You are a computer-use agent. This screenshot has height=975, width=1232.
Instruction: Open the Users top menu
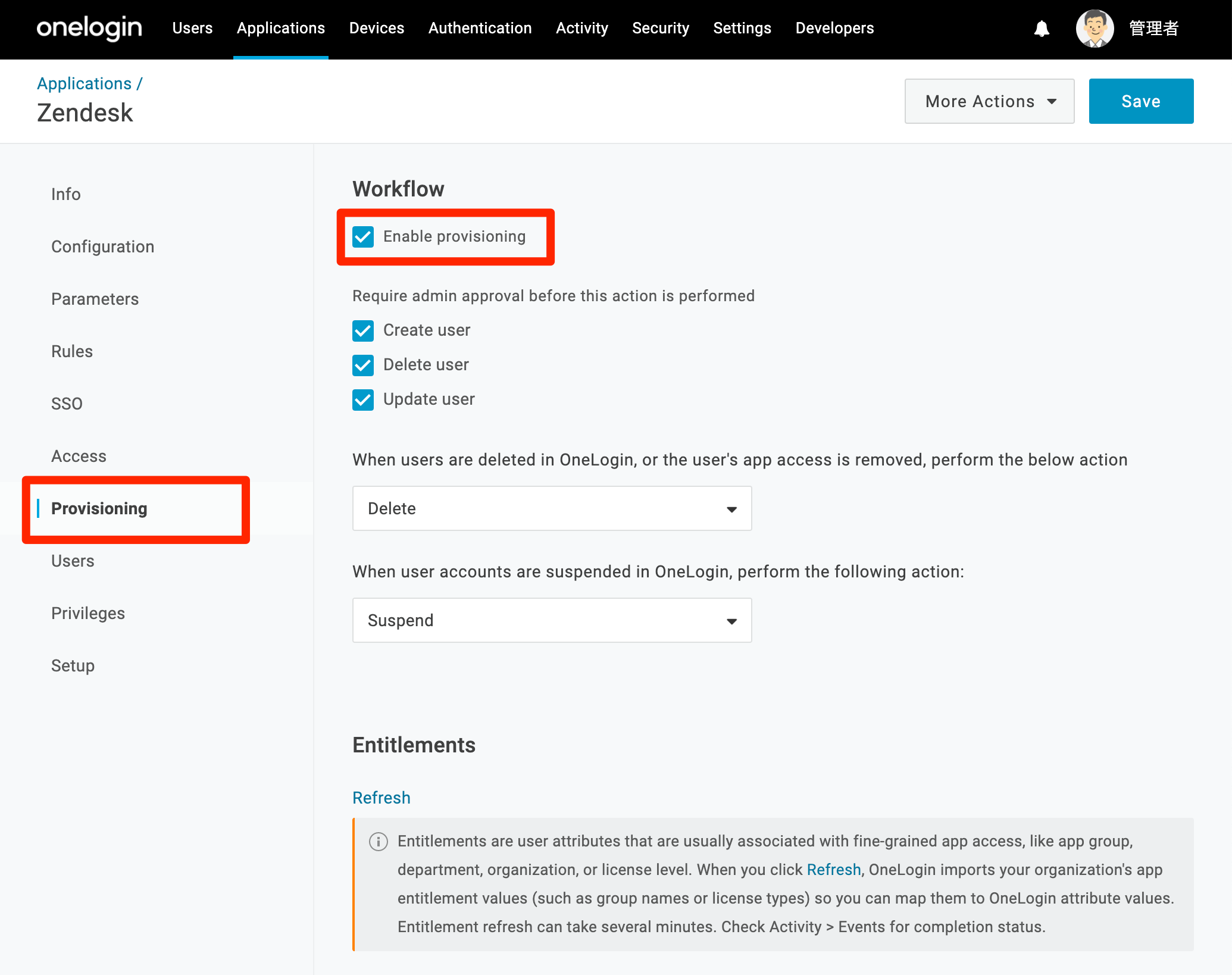(x=192, y=28)
